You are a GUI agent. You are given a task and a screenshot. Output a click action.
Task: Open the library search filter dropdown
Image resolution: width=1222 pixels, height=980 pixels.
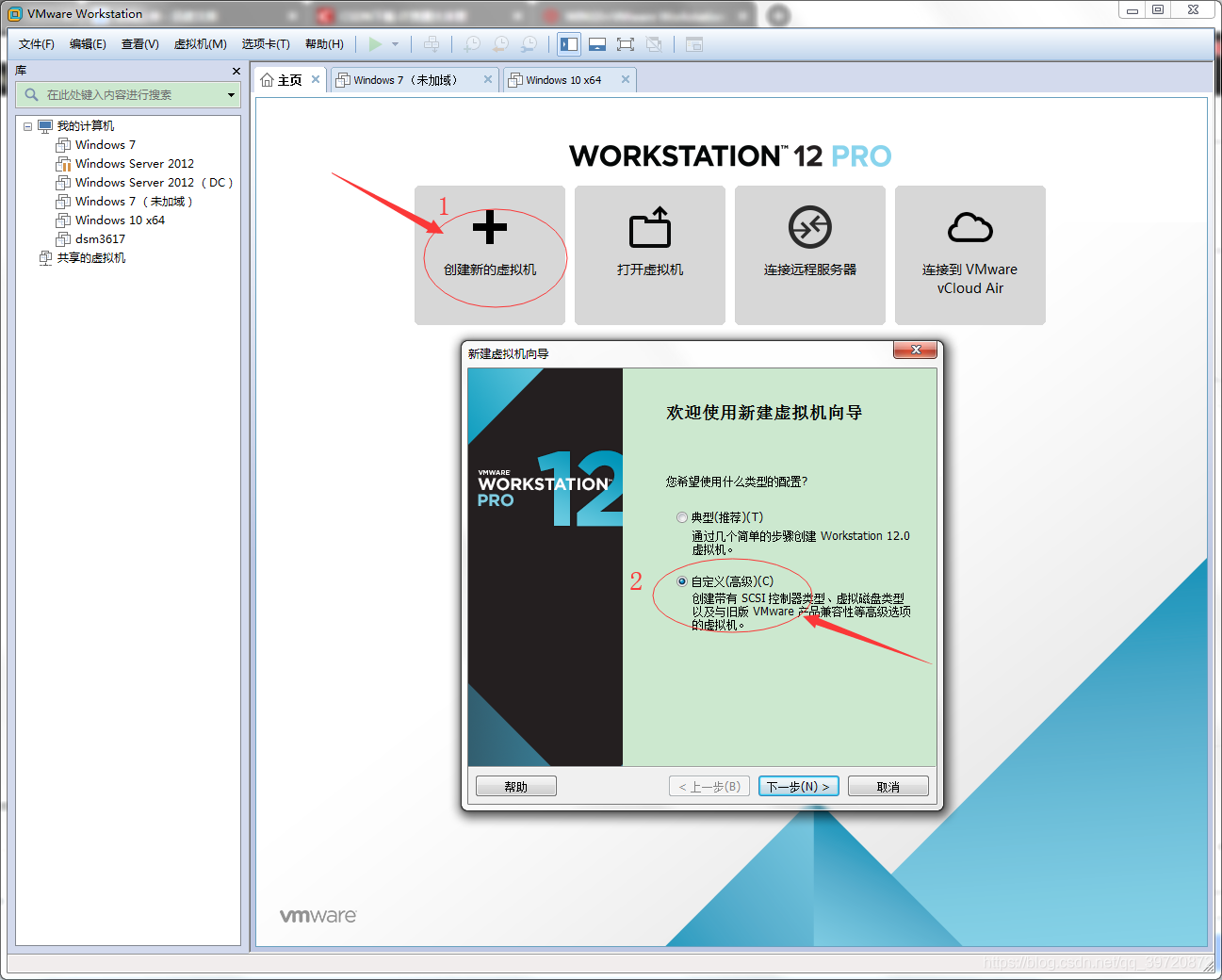[231, 95]
